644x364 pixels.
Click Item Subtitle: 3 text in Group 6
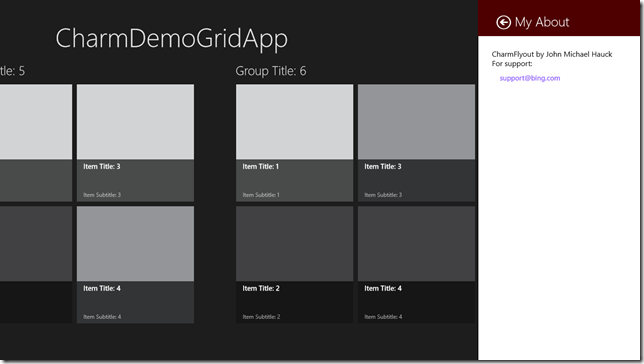click(x=383, y=195)
